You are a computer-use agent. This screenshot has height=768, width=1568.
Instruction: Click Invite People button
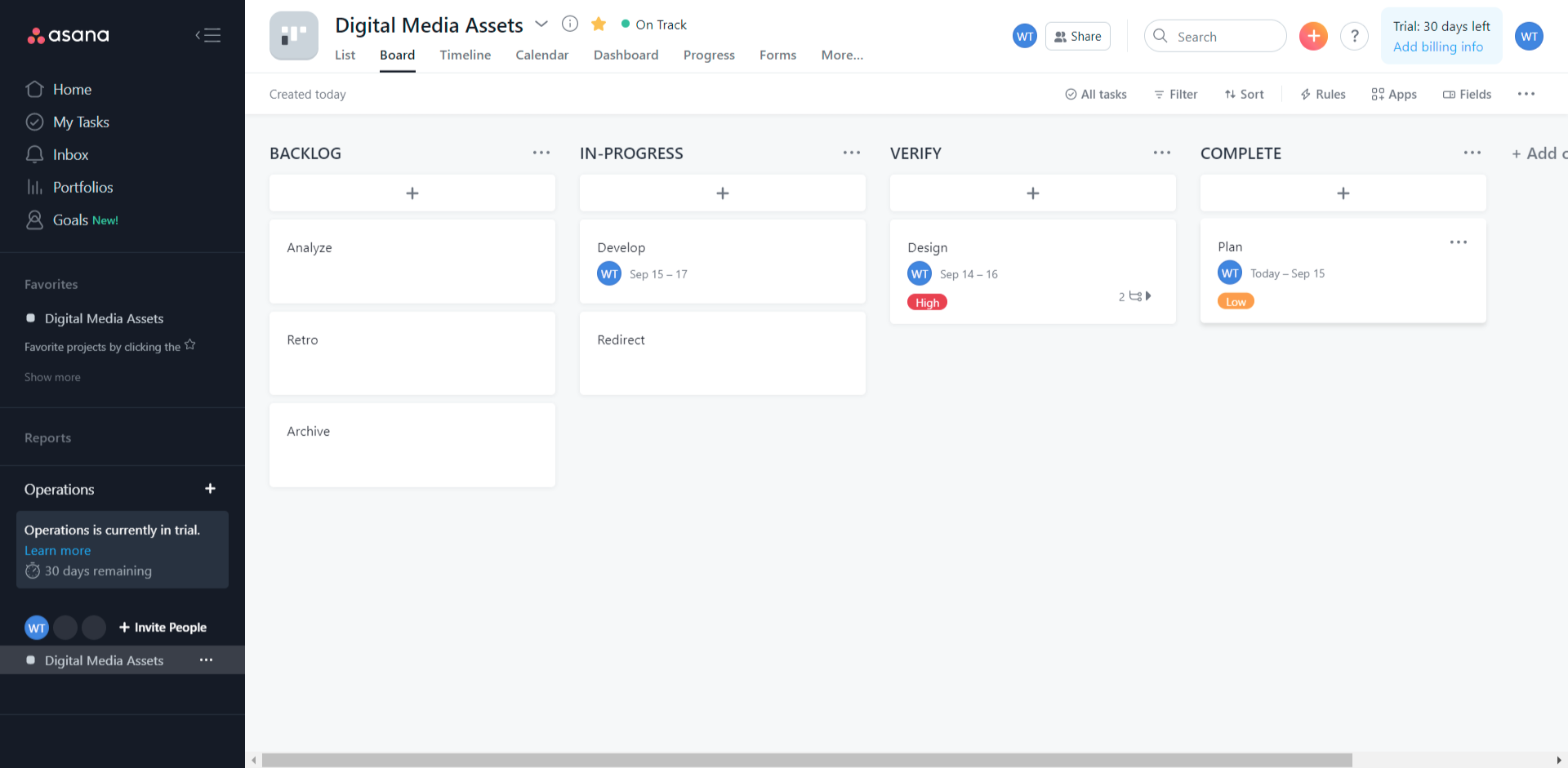click(163, 627)
